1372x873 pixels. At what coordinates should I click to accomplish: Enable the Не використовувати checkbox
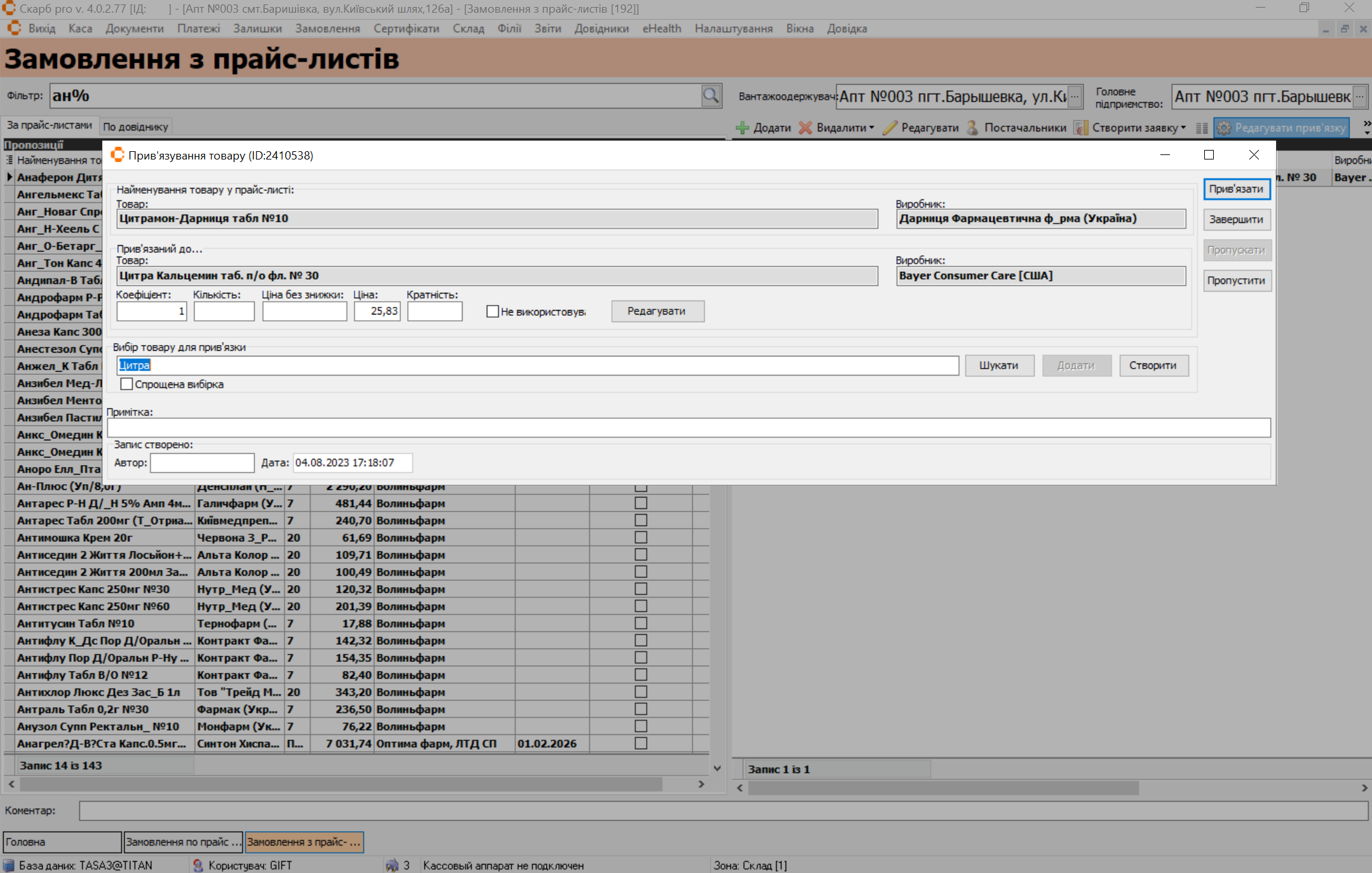pos(492,311)
